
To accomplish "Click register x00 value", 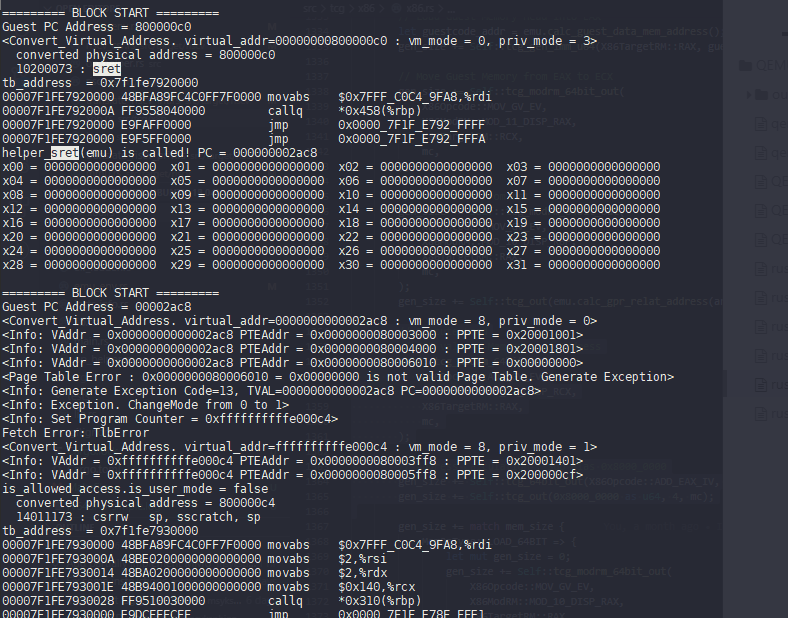I will click(x=100, y=167).
